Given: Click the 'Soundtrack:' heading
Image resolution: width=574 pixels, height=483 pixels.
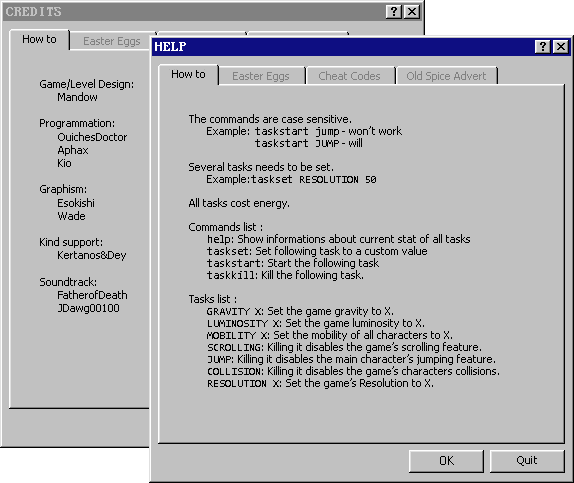Looking at the screenshot, I should 68,282.
